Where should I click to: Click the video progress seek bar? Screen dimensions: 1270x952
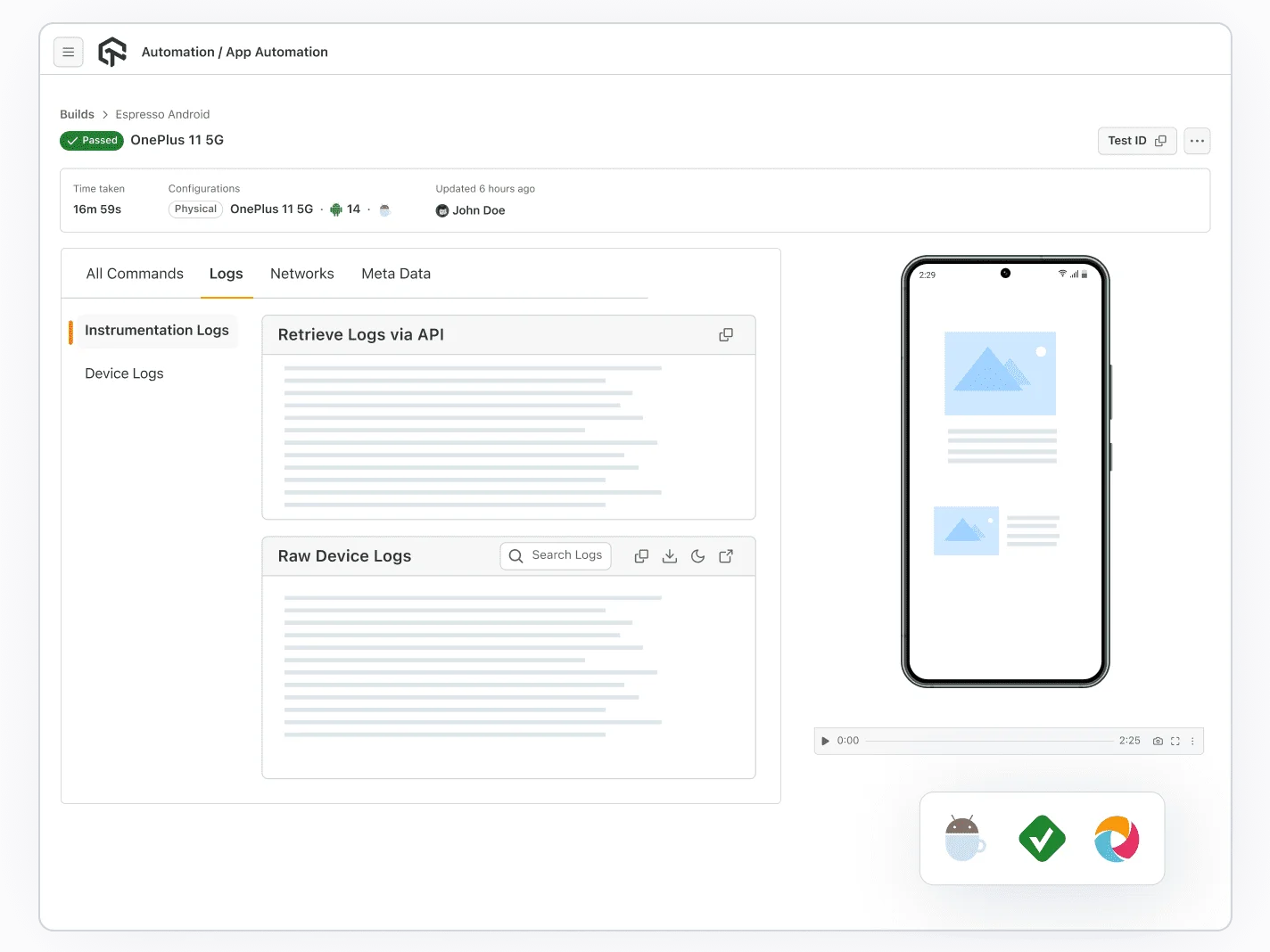click(988, 741)
